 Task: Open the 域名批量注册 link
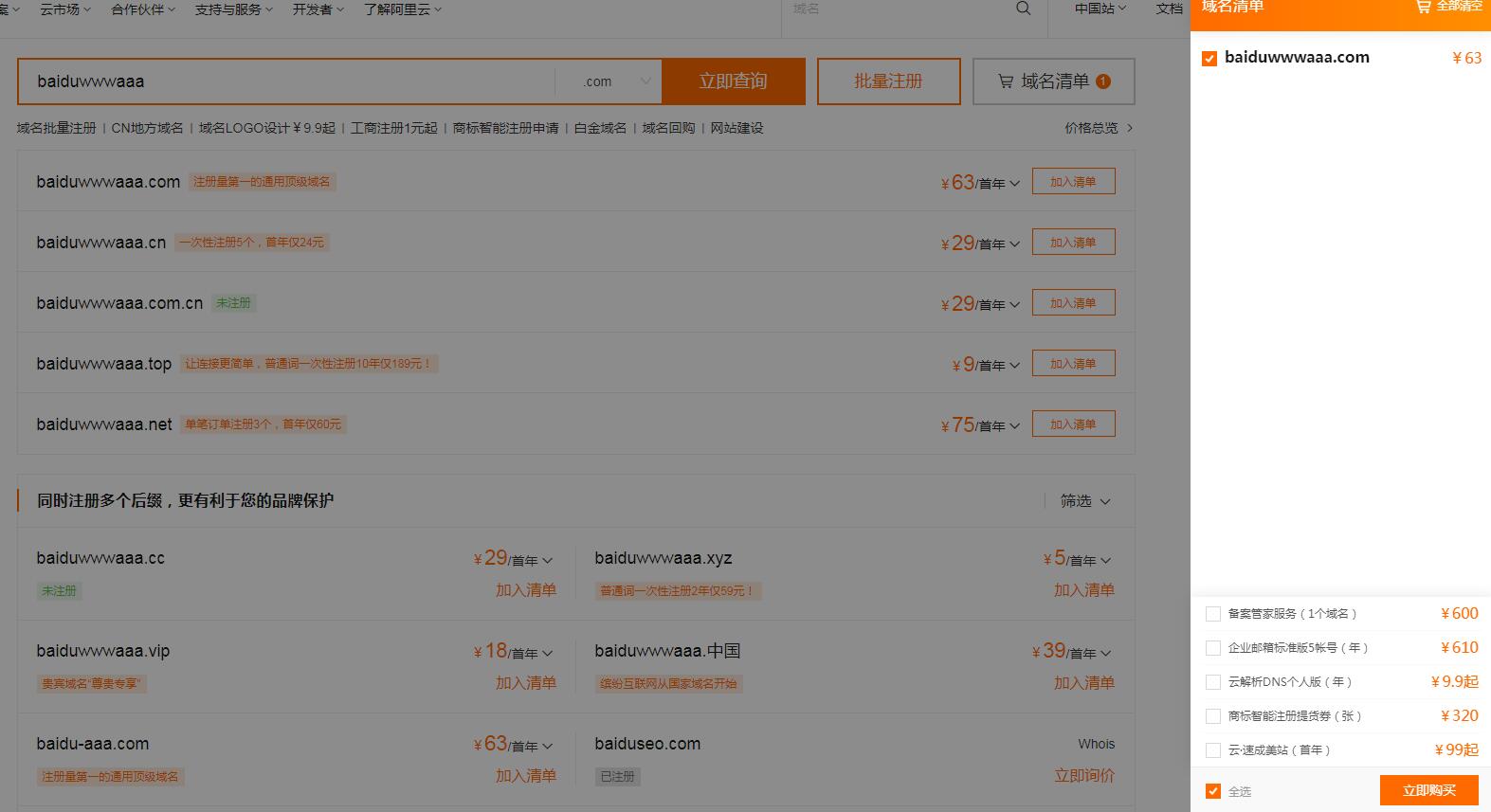tap(56, 128)
